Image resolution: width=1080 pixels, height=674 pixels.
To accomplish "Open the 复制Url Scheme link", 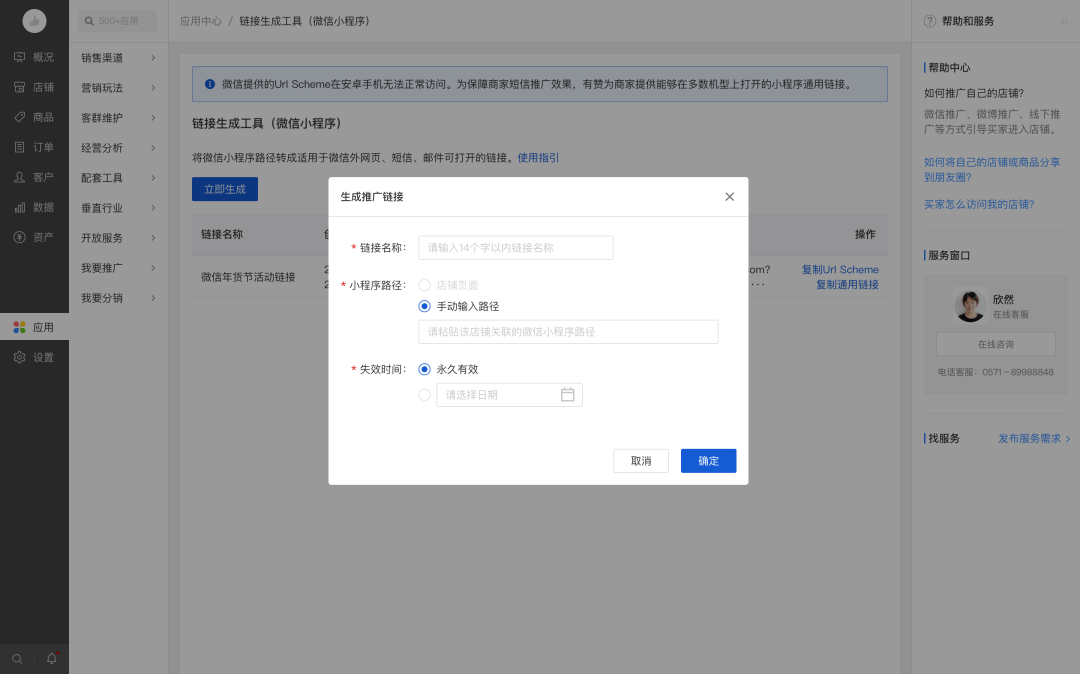I will click(x=840, y=269).
